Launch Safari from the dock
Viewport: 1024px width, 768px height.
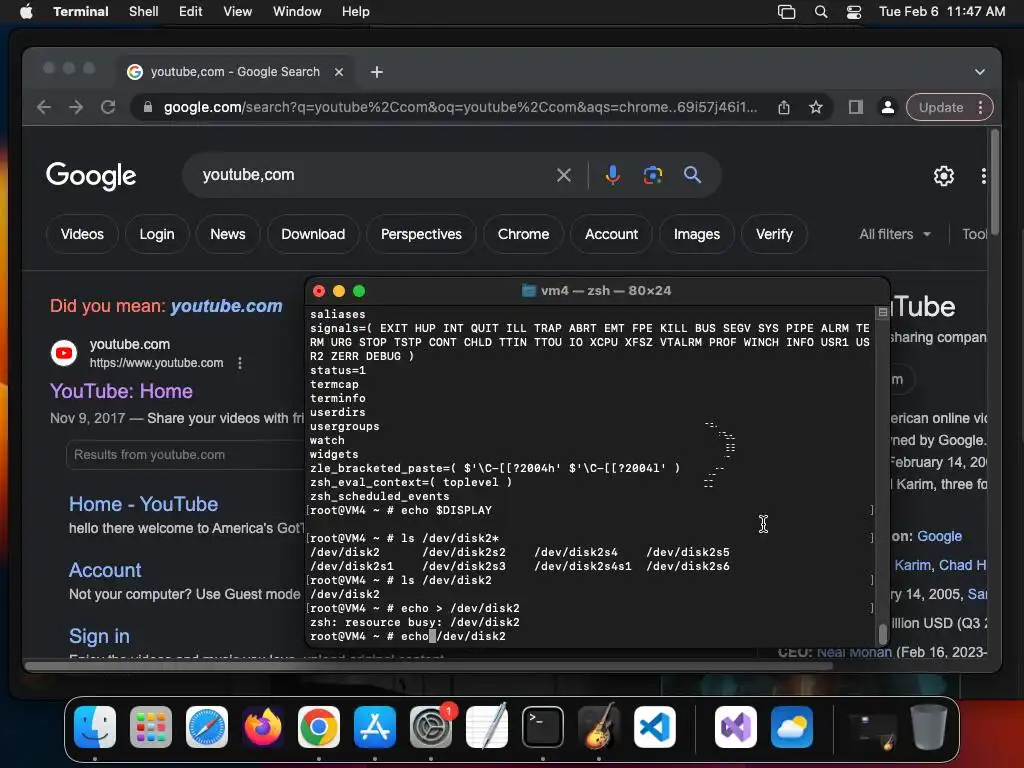[x=207, y=726]
